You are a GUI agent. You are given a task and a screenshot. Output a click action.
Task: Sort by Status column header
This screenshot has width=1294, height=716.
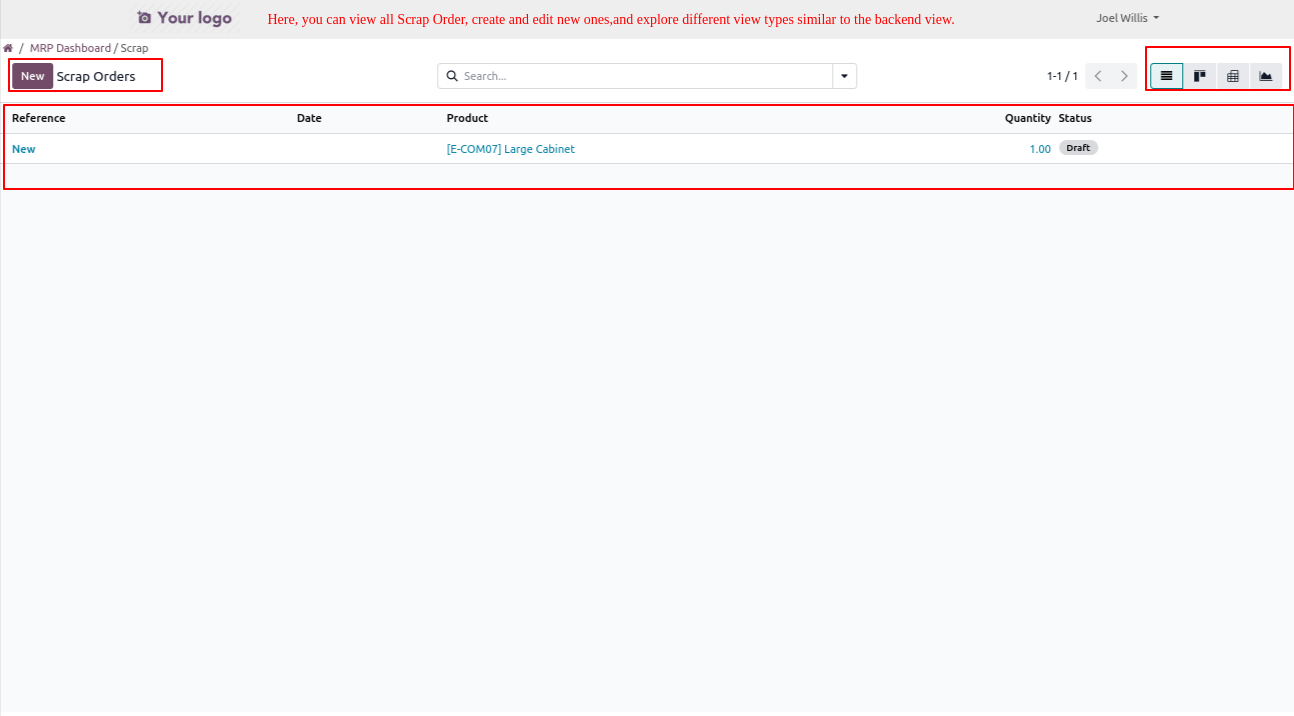(1075, 118)
